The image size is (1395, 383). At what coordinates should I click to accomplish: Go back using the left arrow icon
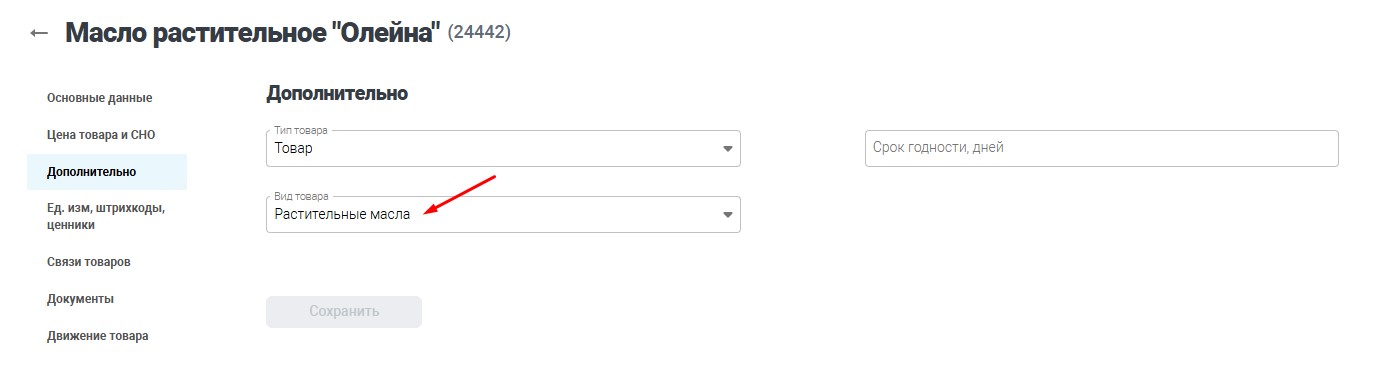pyautogui.click(x=39, y=33)
